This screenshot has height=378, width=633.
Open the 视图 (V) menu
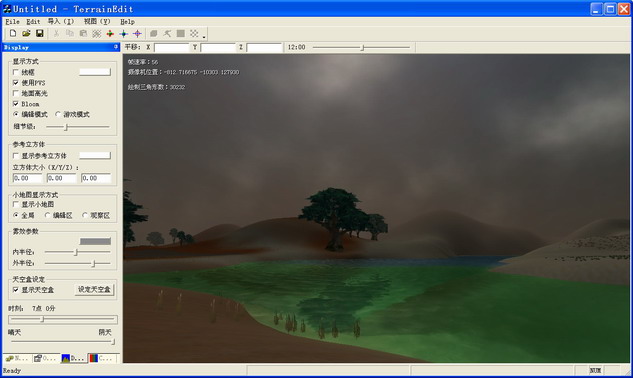click(x=97, y=21)
